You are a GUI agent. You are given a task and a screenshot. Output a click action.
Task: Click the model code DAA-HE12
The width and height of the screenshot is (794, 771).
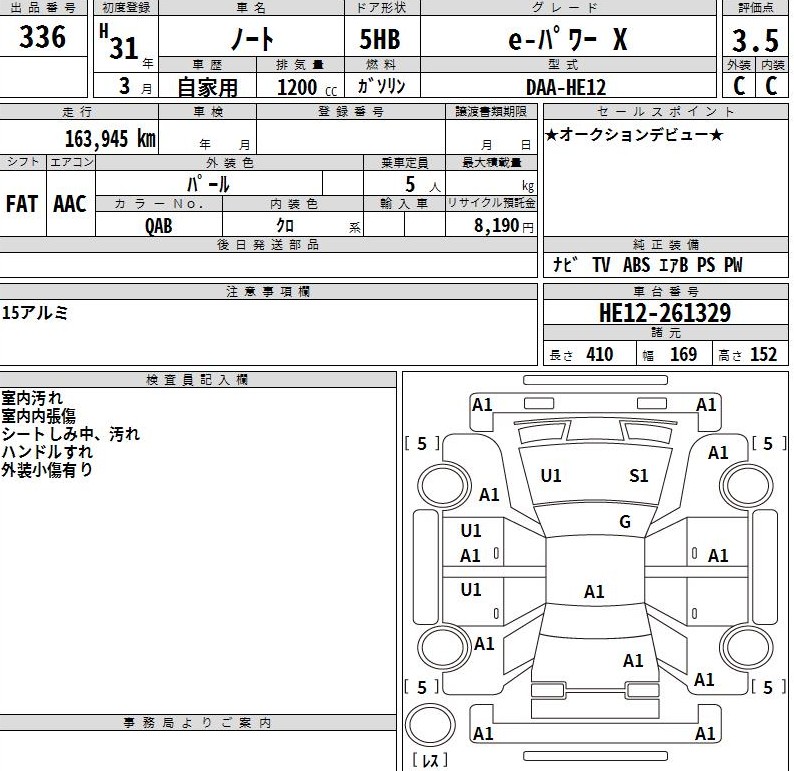pyautogui.click(x=566, y=87)
